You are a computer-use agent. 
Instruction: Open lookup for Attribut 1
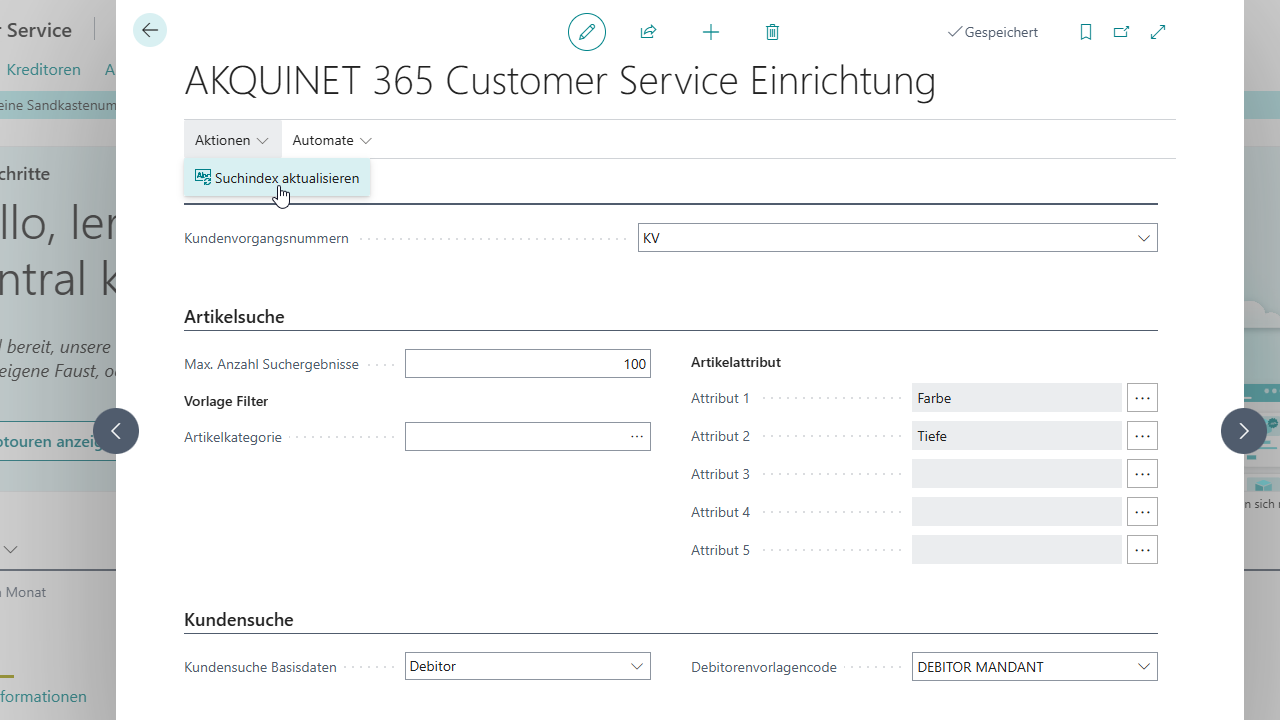click(x=1142, y=398)
